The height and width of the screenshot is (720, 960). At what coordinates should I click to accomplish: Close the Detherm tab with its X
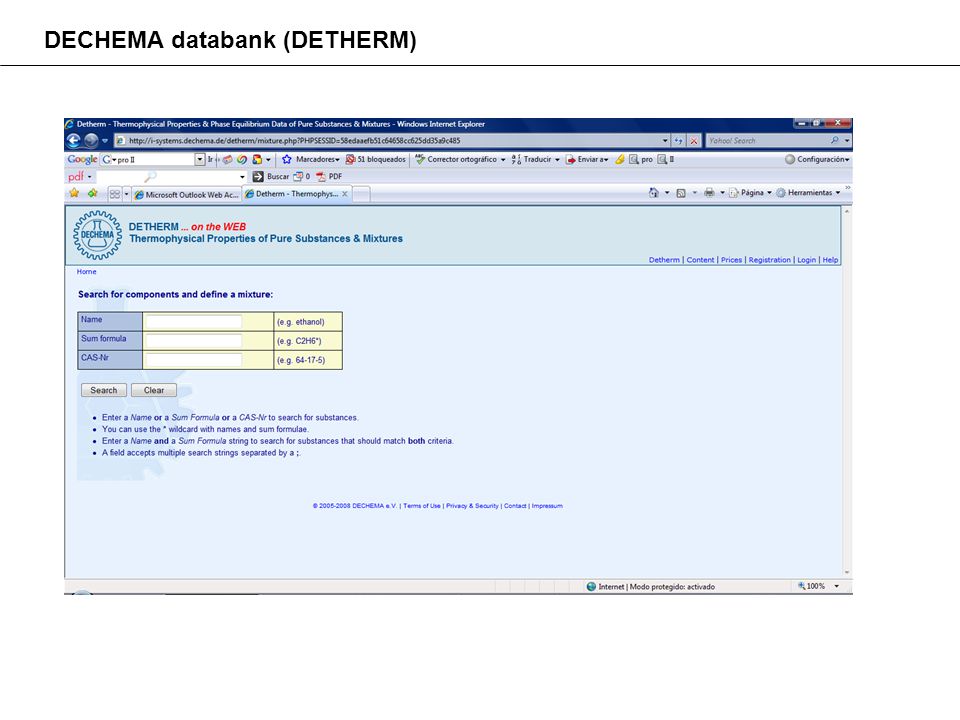(x=345, y=194)
